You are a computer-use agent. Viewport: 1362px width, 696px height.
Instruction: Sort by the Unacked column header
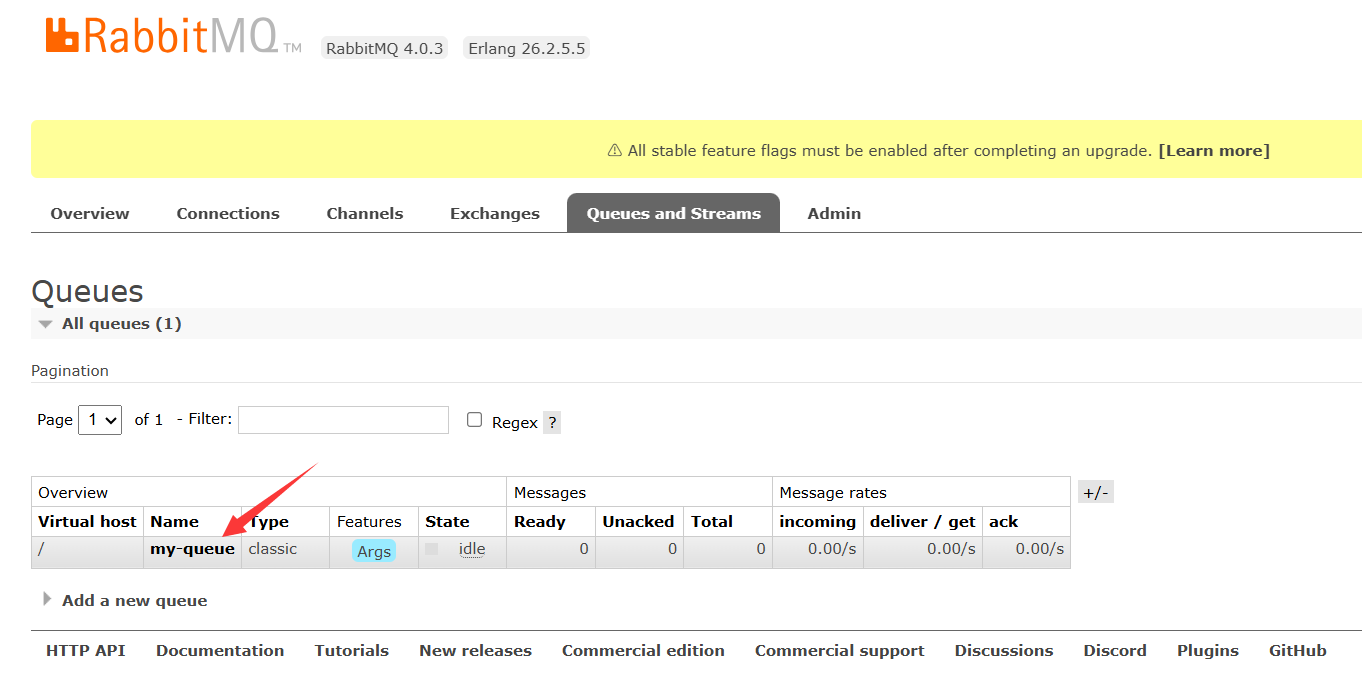pos(638,522)
